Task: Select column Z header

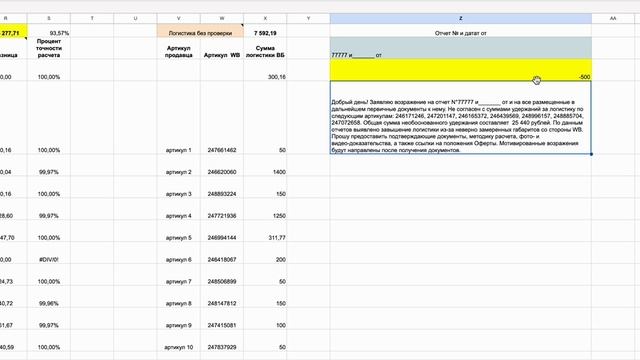Action: pos(460,18)
